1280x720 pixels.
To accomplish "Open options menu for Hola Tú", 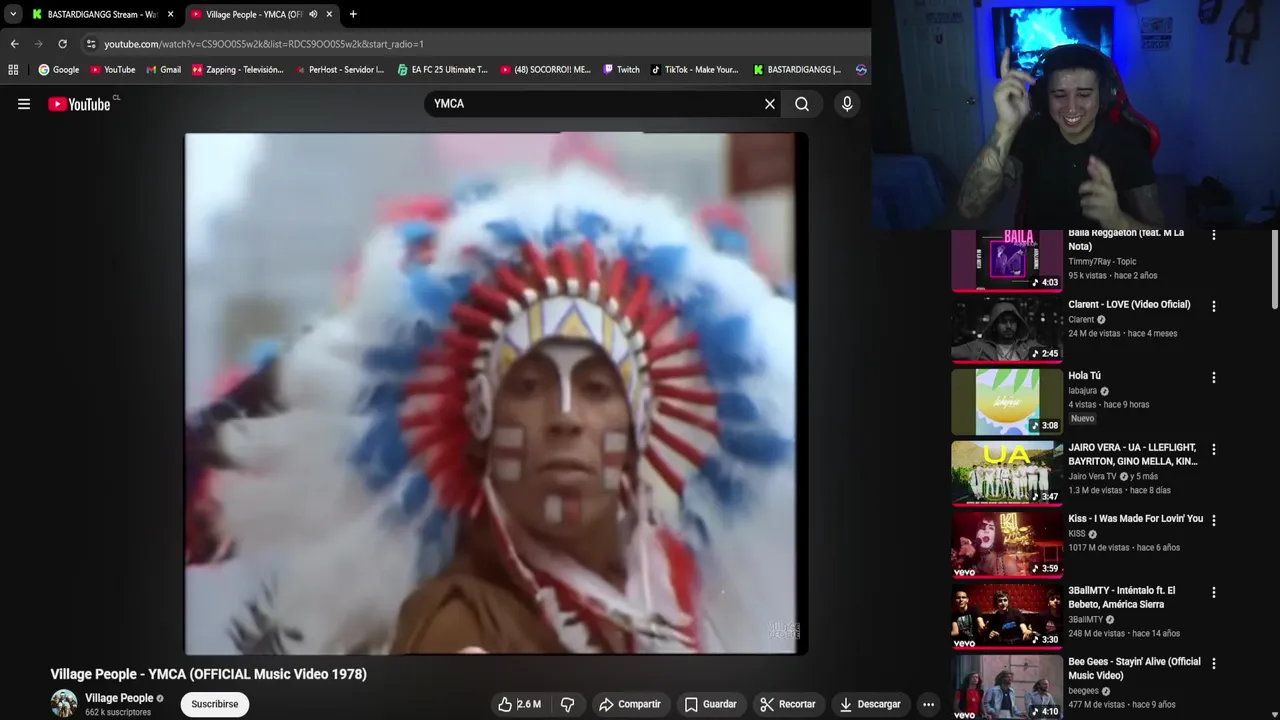I will (x=1214, y=378).
